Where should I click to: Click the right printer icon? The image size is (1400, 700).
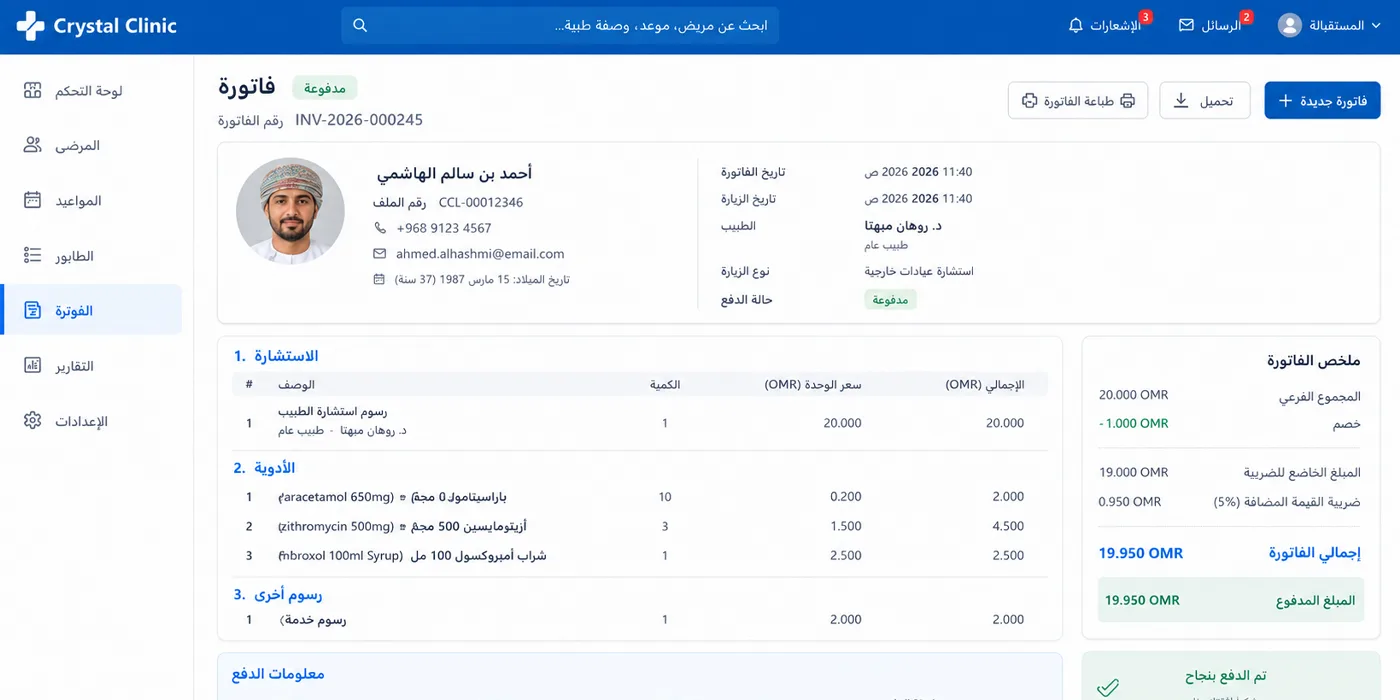(1127, 101)
